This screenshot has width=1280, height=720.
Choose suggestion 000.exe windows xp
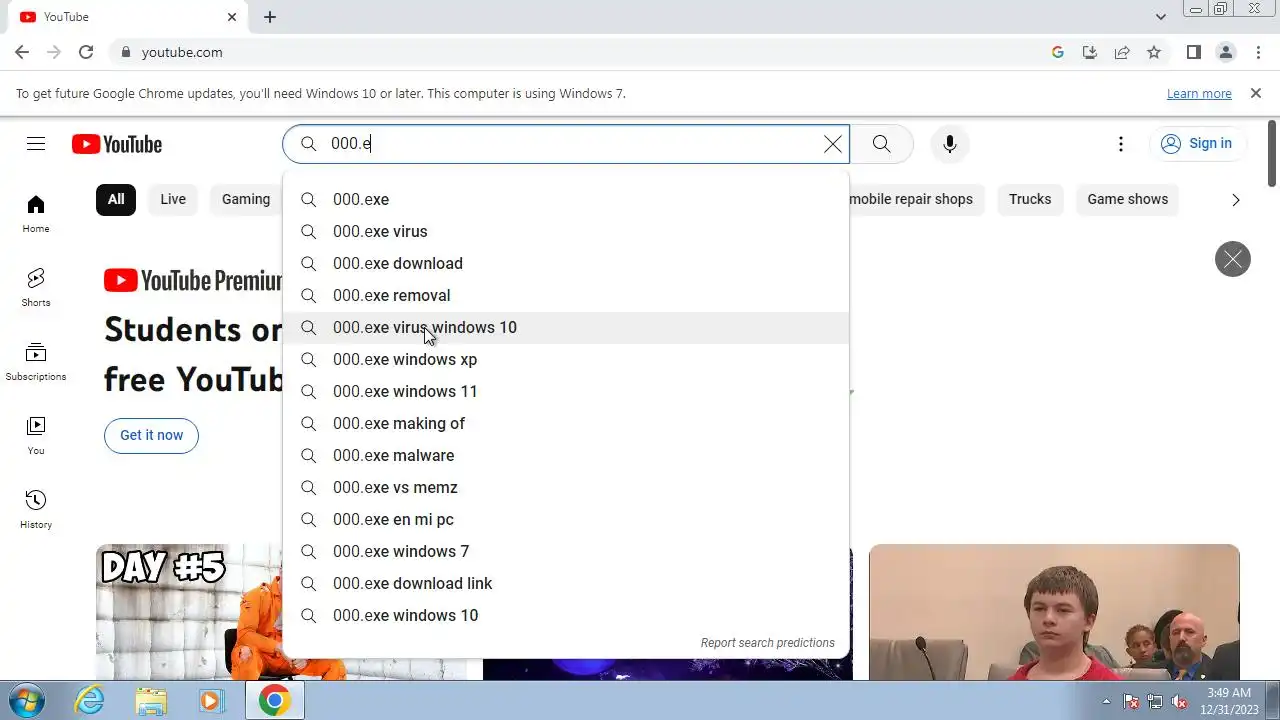pyautogui.click(x=566, y=359)
